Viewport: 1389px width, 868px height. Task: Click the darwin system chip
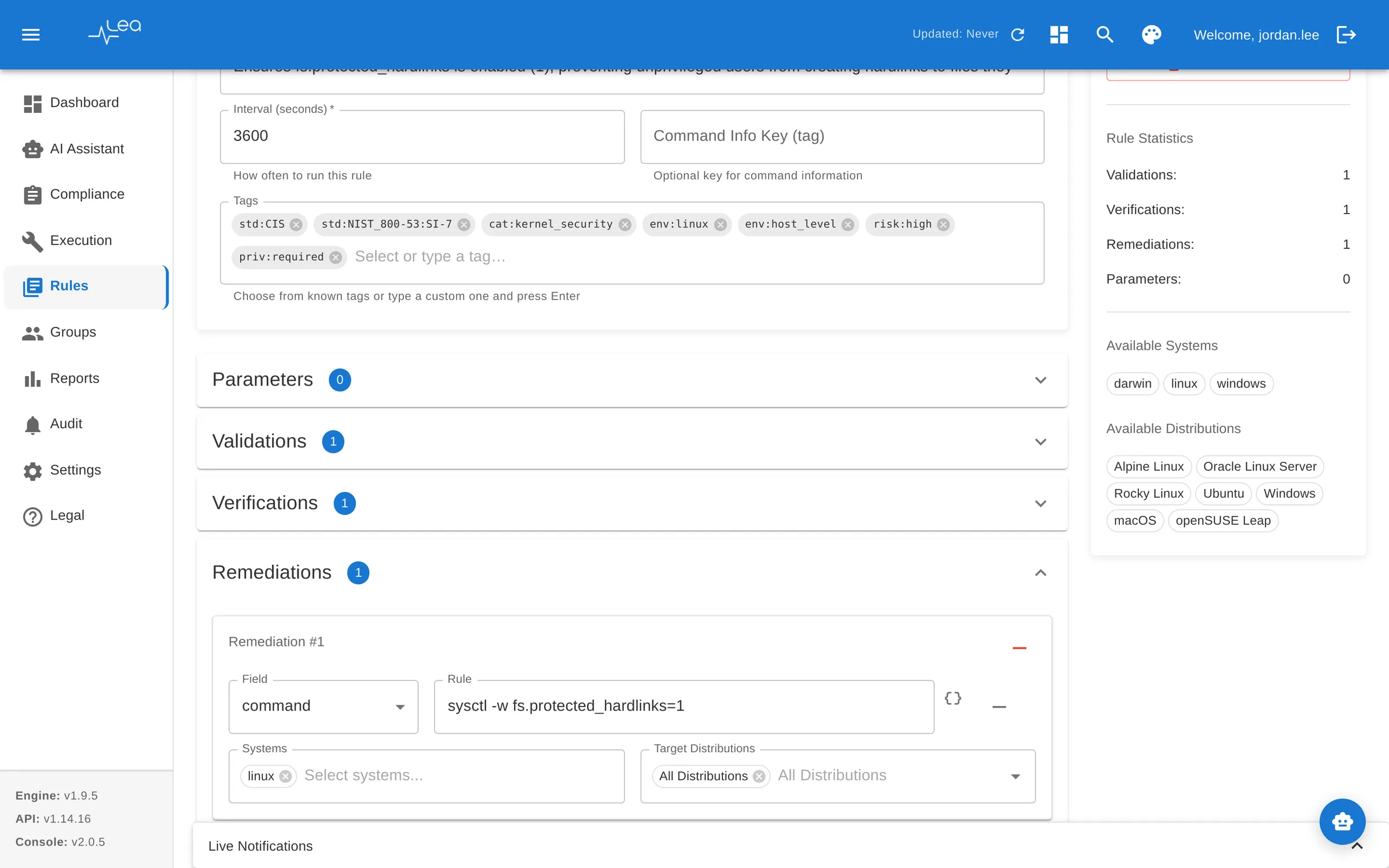point(1132,384)
